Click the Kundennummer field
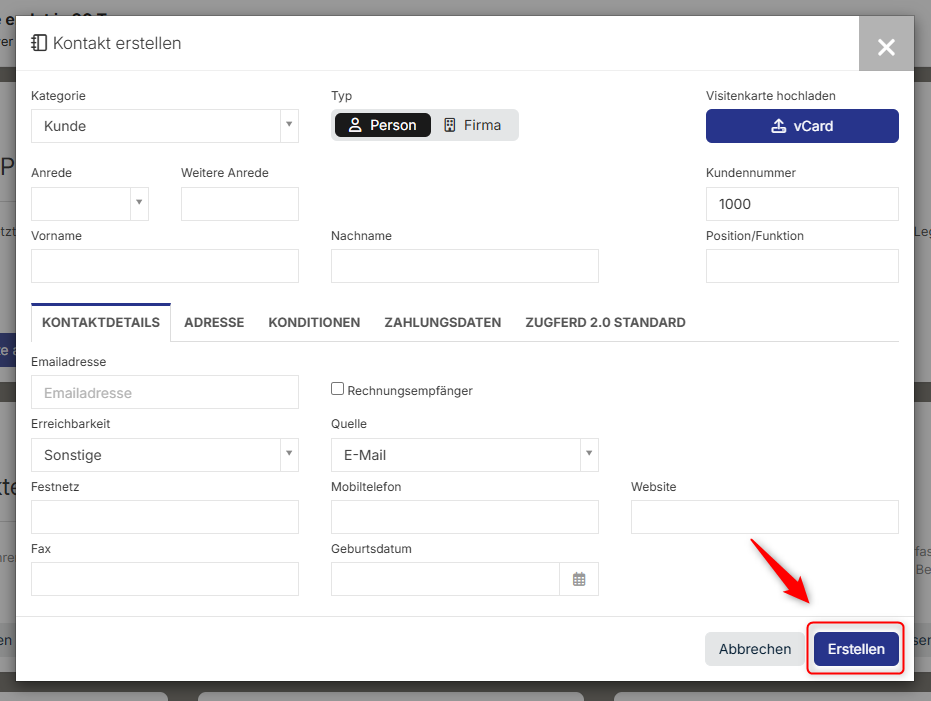The height and width of the screenshot is (701, 931). tap(802, 204)
